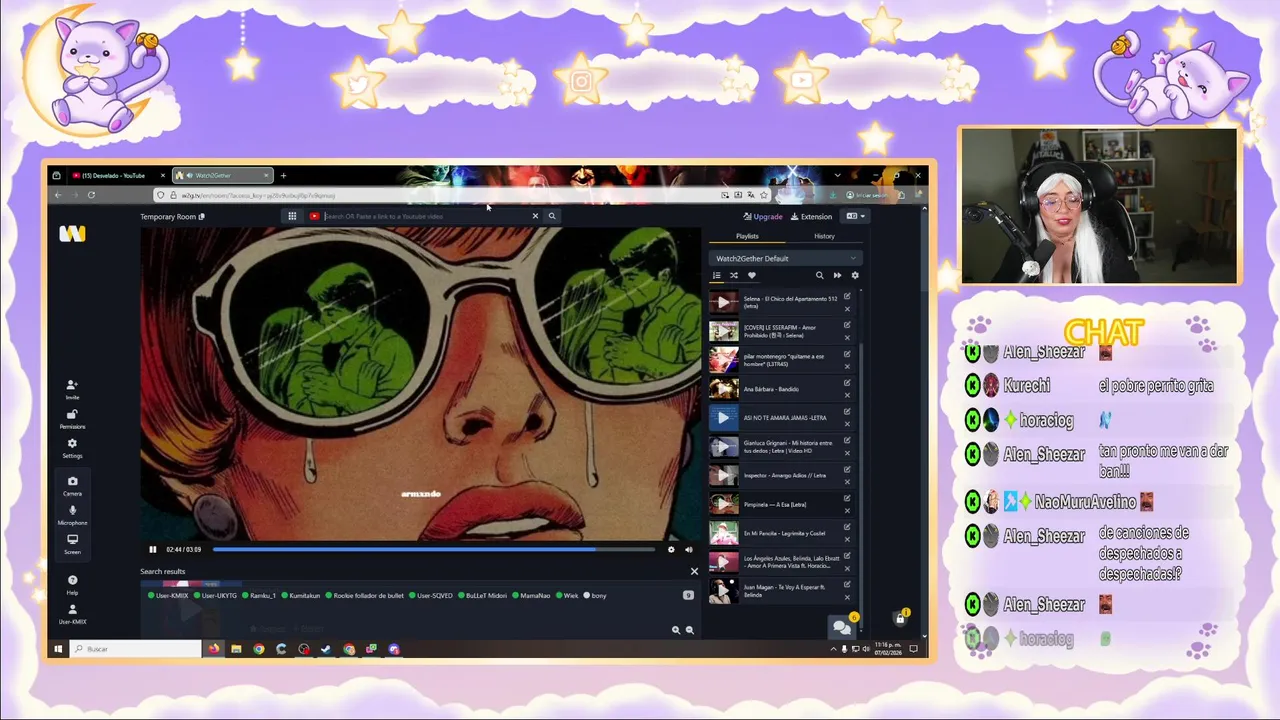1280x720 pixels.
Task: Open the chat bubble with notifications
Action: pyautogui.click(x=843, y=626)
